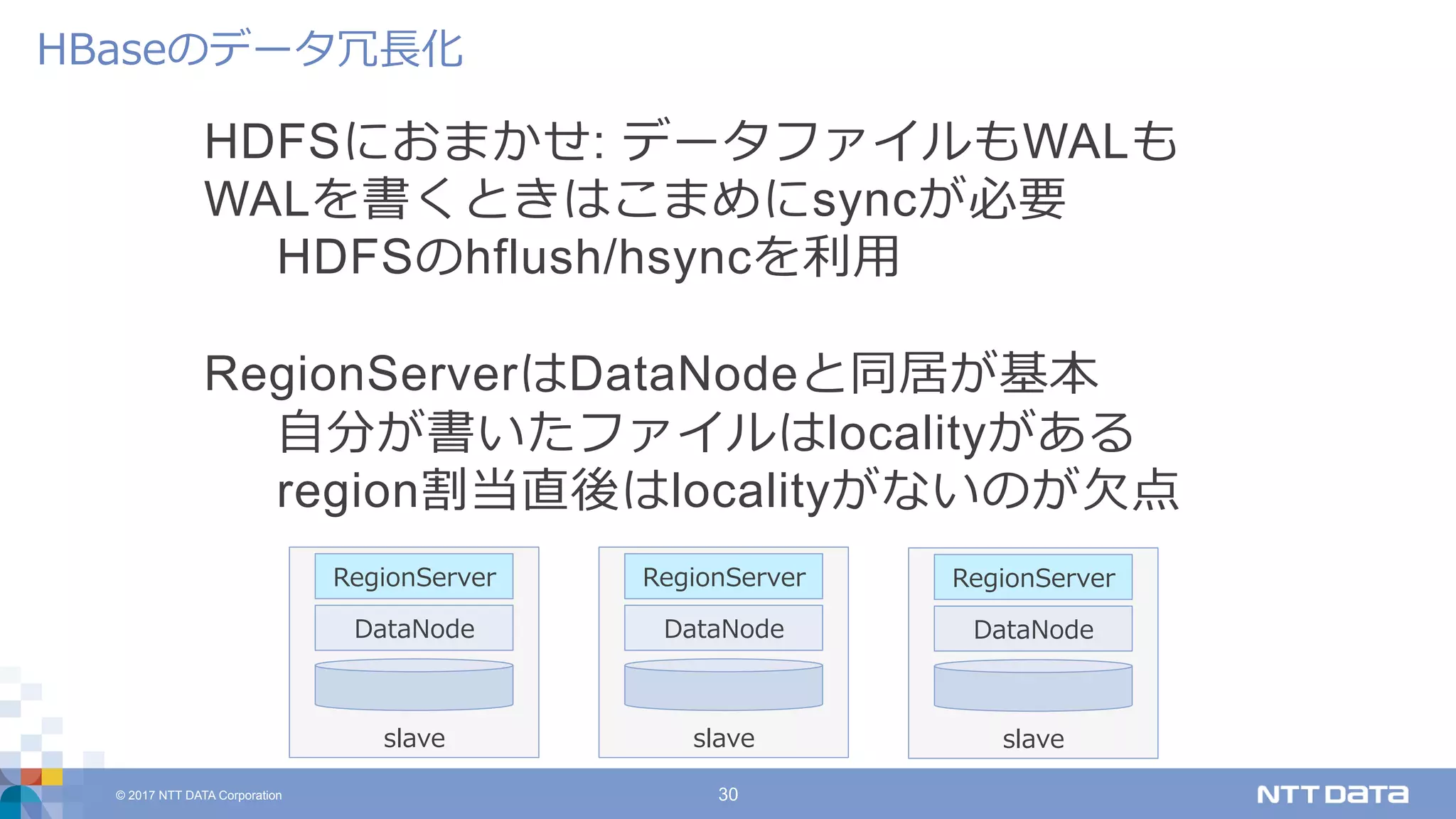The image size is (1456, 819).
Task: Click the left slave label
Action: click(414, 738)
